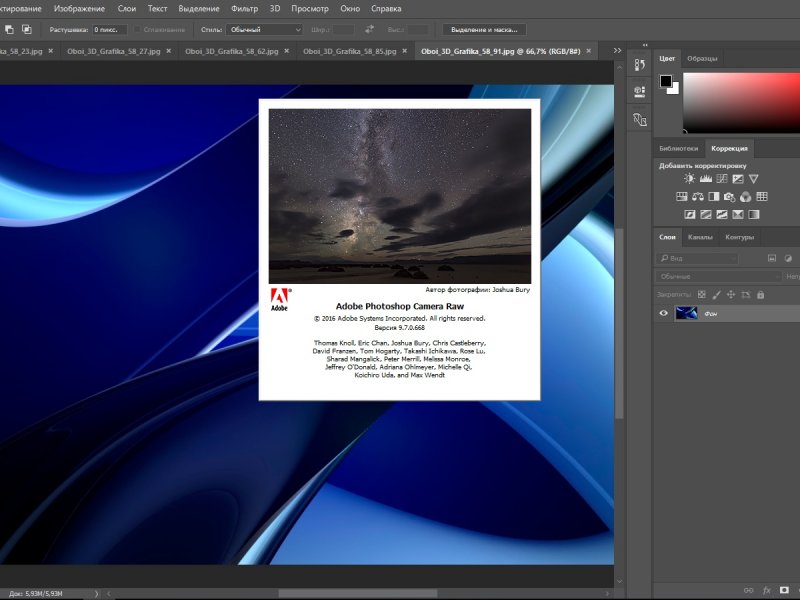This screenshot has height=600, width=800.
Task: Click the add layer mask icon
Action: pos(784,590)
